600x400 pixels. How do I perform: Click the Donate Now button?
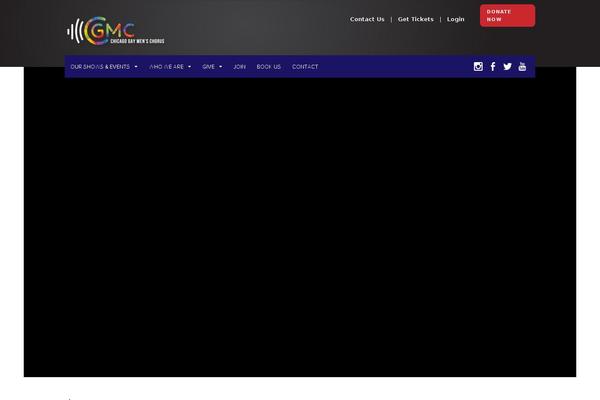click(x=507, y=16)
